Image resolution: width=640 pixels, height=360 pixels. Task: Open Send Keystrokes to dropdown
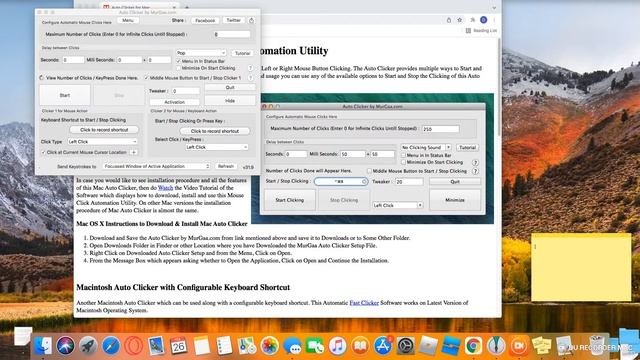156,166
